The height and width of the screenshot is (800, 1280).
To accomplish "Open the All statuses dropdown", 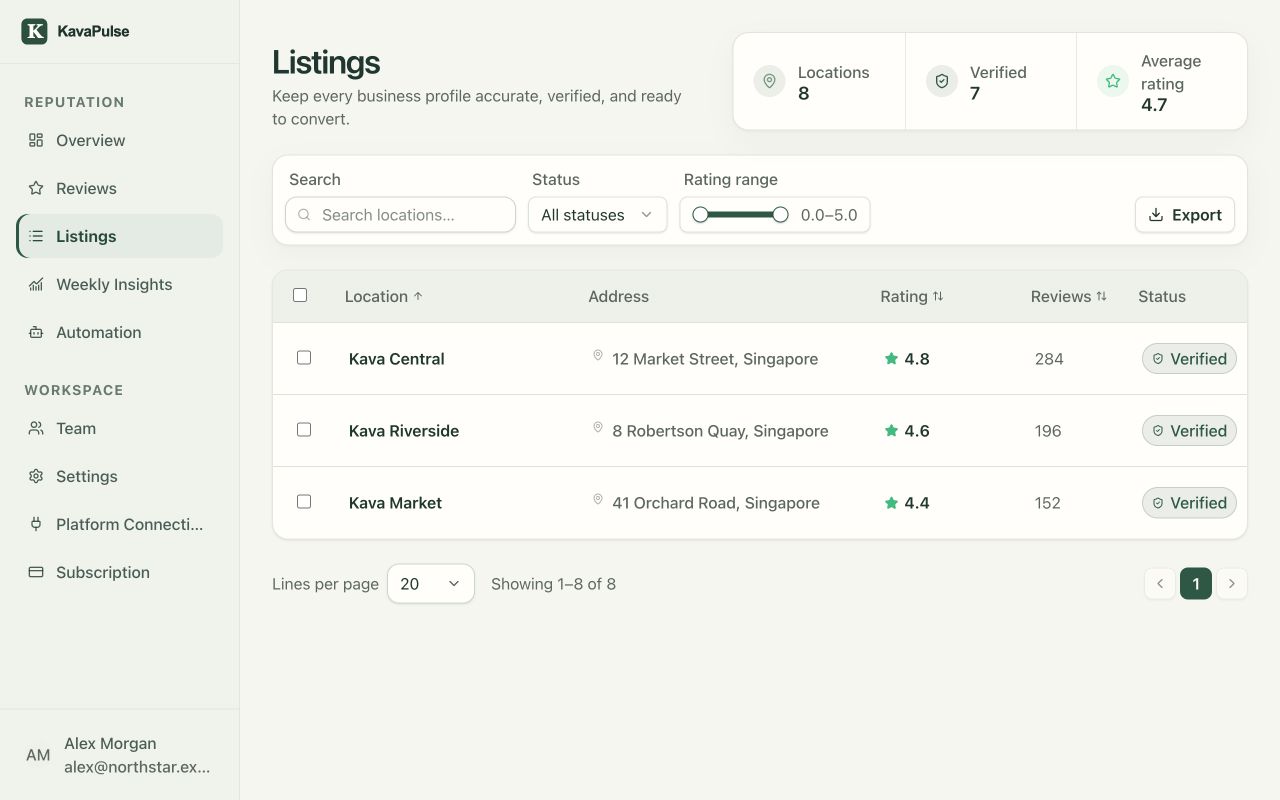I will click(x=597, y=215).
